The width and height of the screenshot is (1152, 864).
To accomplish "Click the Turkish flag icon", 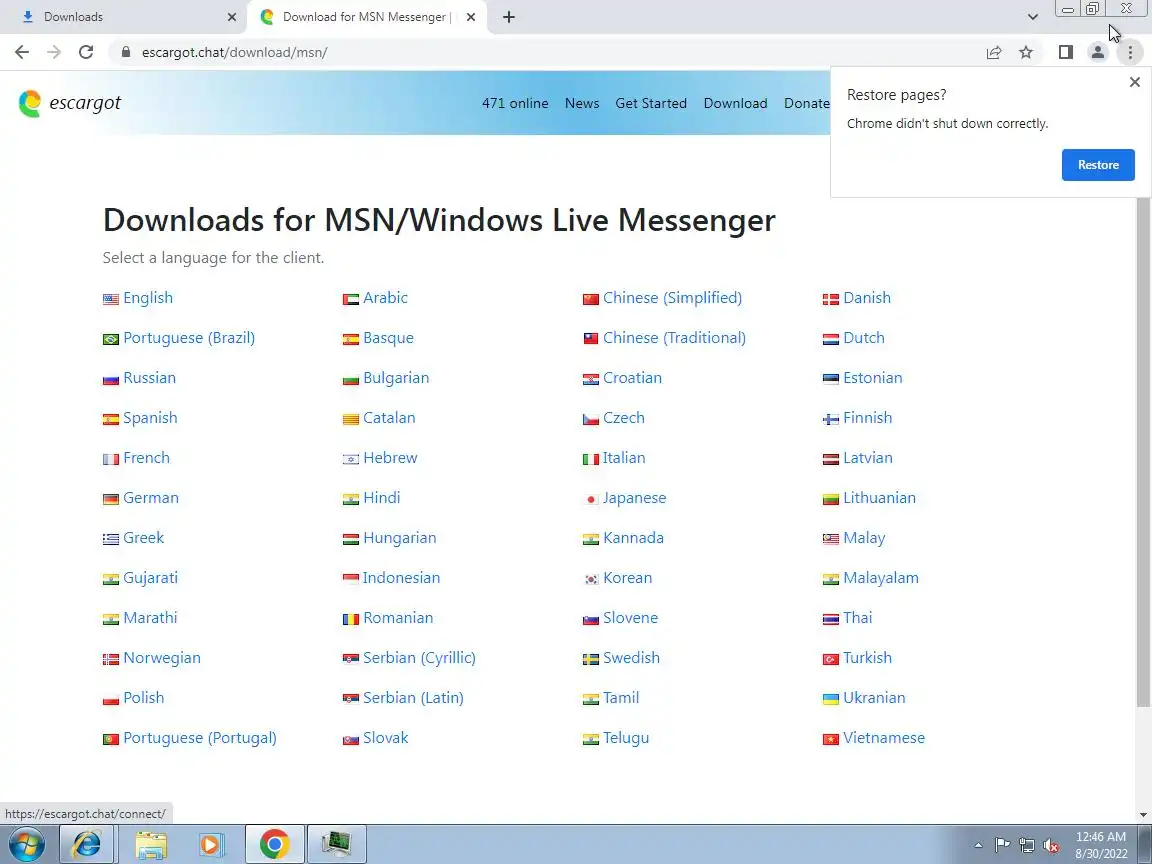I will tap(831, 660).
